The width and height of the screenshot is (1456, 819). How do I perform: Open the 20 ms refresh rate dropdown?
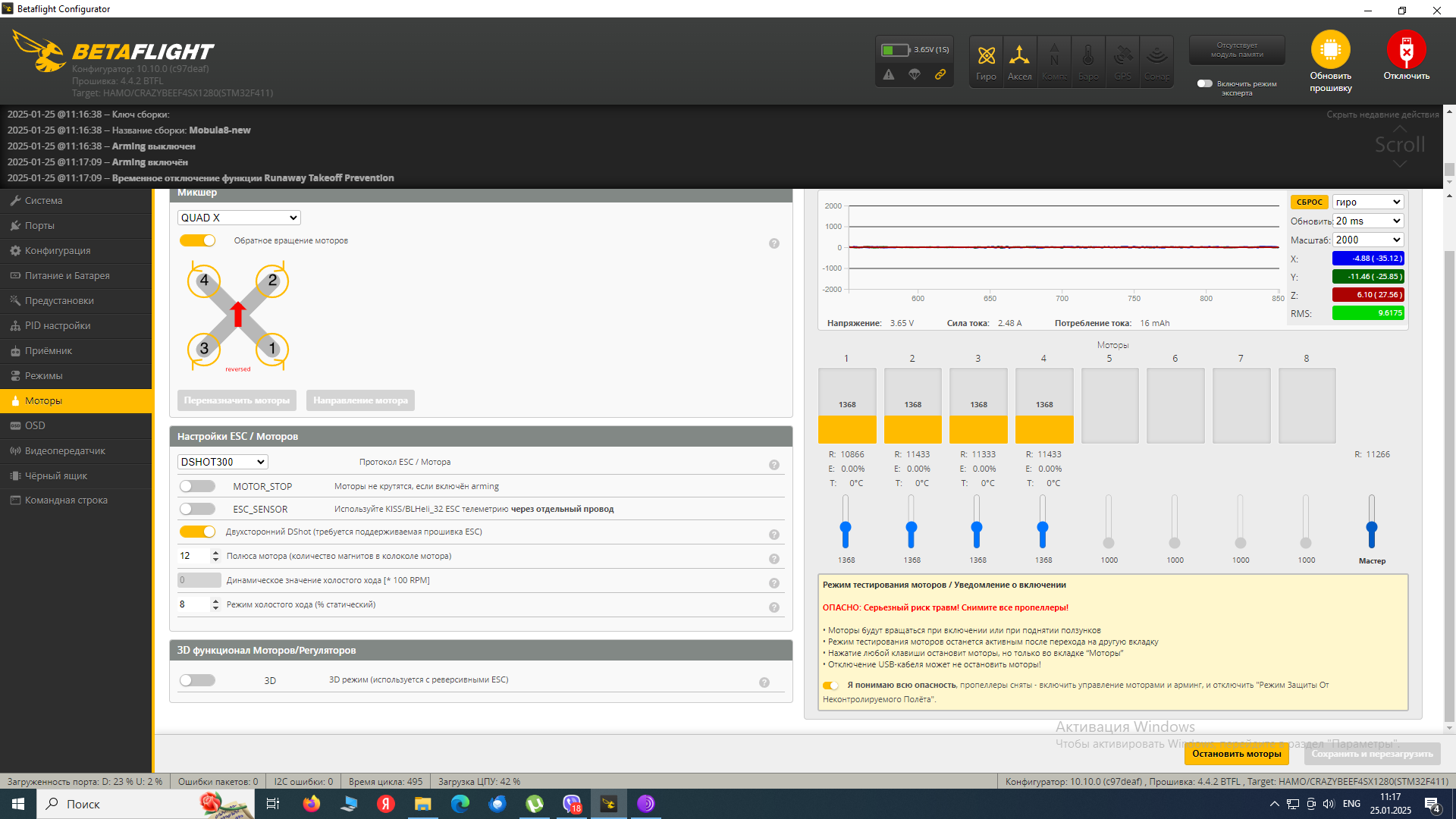point(1368,221)
